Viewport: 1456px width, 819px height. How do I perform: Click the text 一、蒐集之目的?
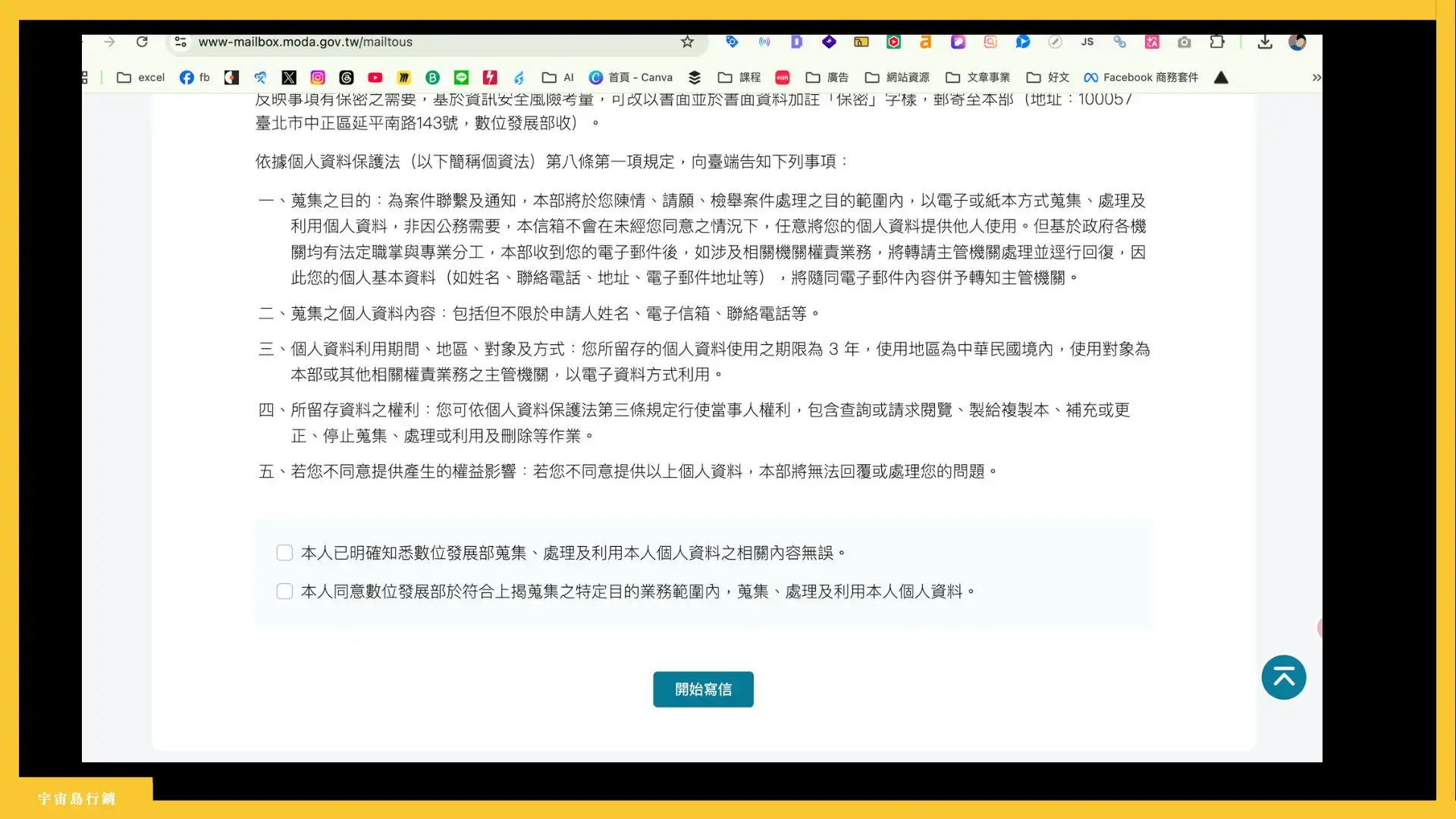click(x=315, y=201)
